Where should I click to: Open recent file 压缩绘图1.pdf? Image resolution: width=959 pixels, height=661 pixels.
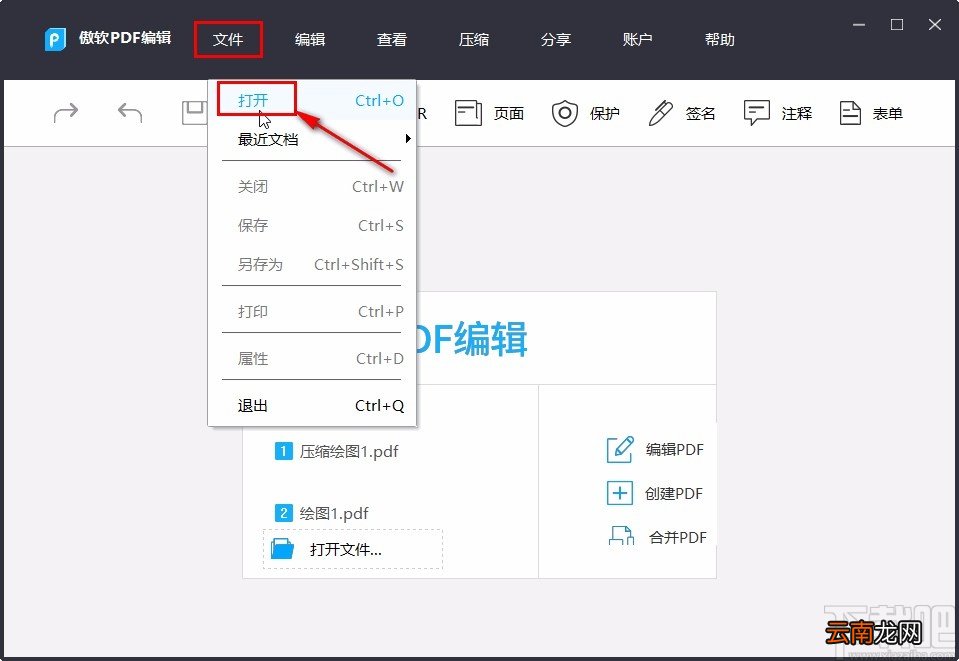point(349,451)
